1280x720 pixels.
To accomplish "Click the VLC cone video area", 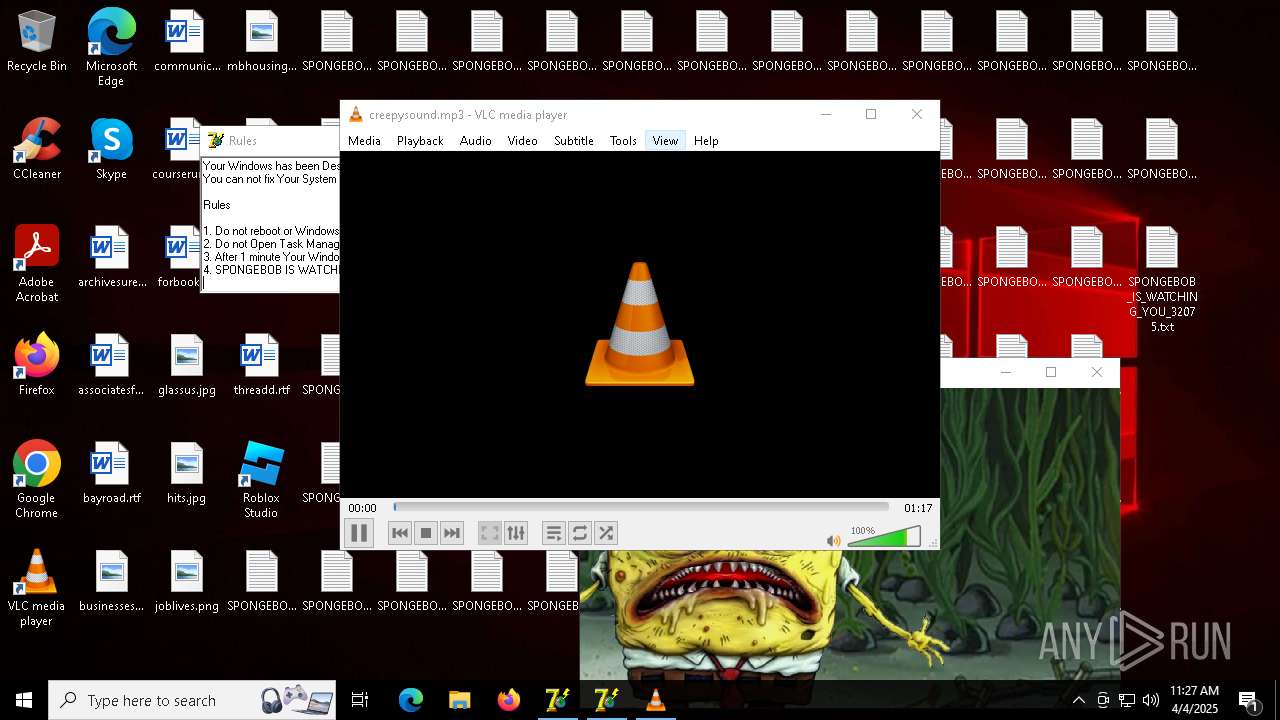I will pos(640,324).
